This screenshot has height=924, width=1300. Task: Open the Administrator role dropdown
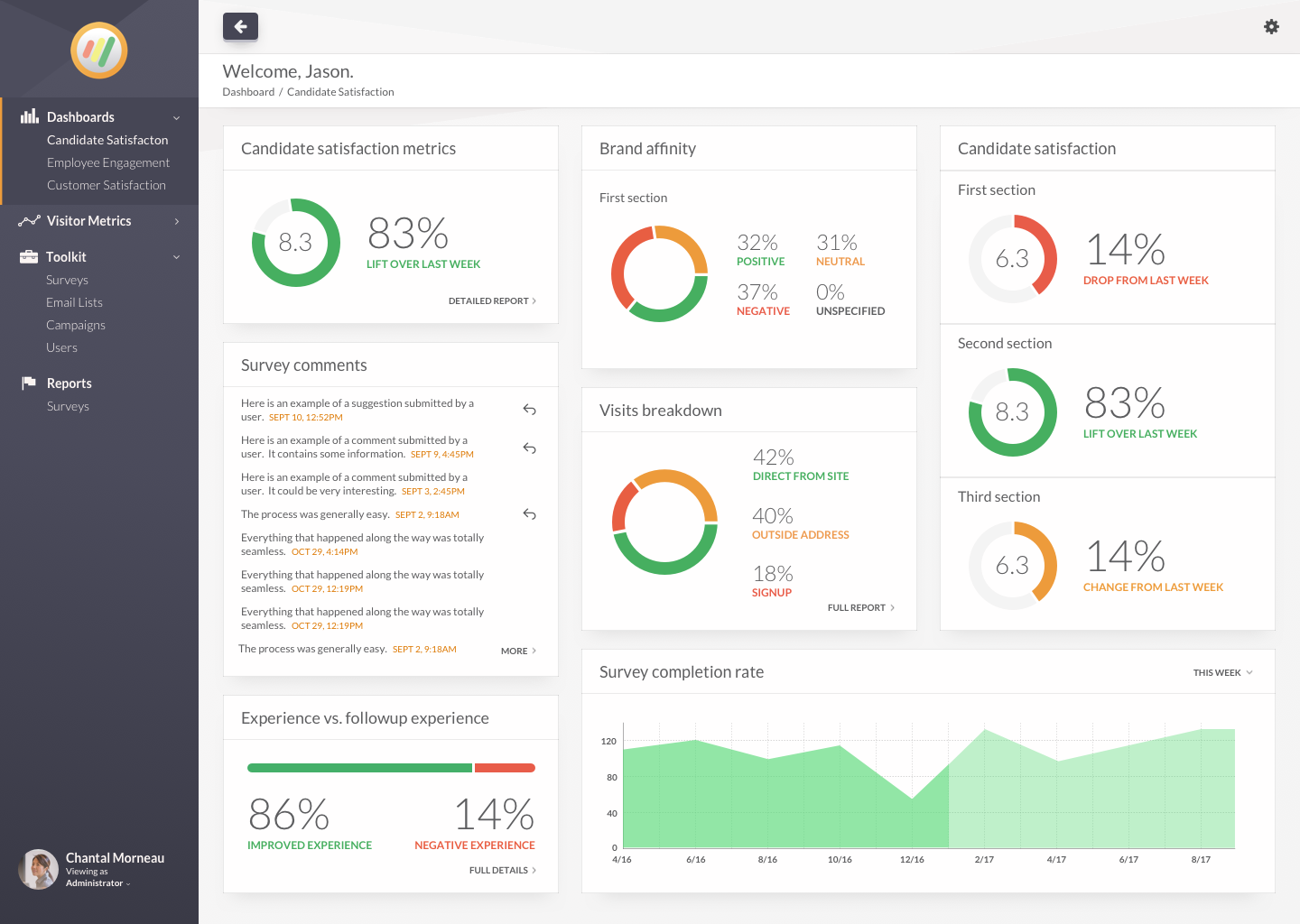[x=97, y=883]
